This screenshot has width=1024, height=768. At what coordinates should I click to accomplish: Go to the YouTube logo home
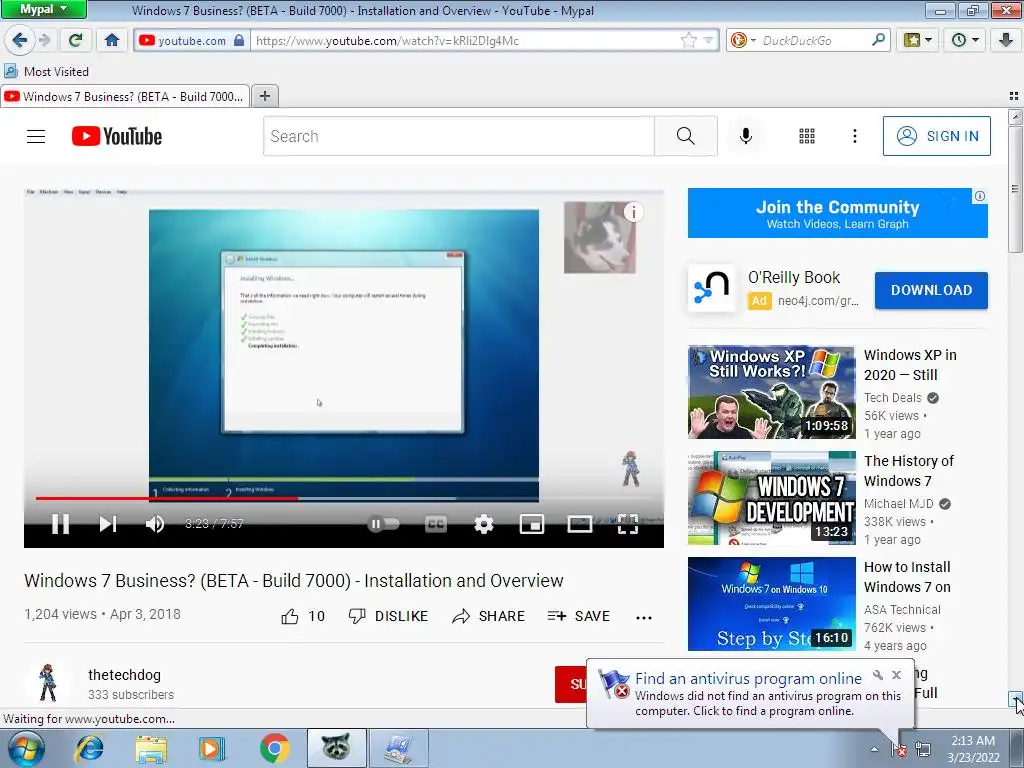117,136
